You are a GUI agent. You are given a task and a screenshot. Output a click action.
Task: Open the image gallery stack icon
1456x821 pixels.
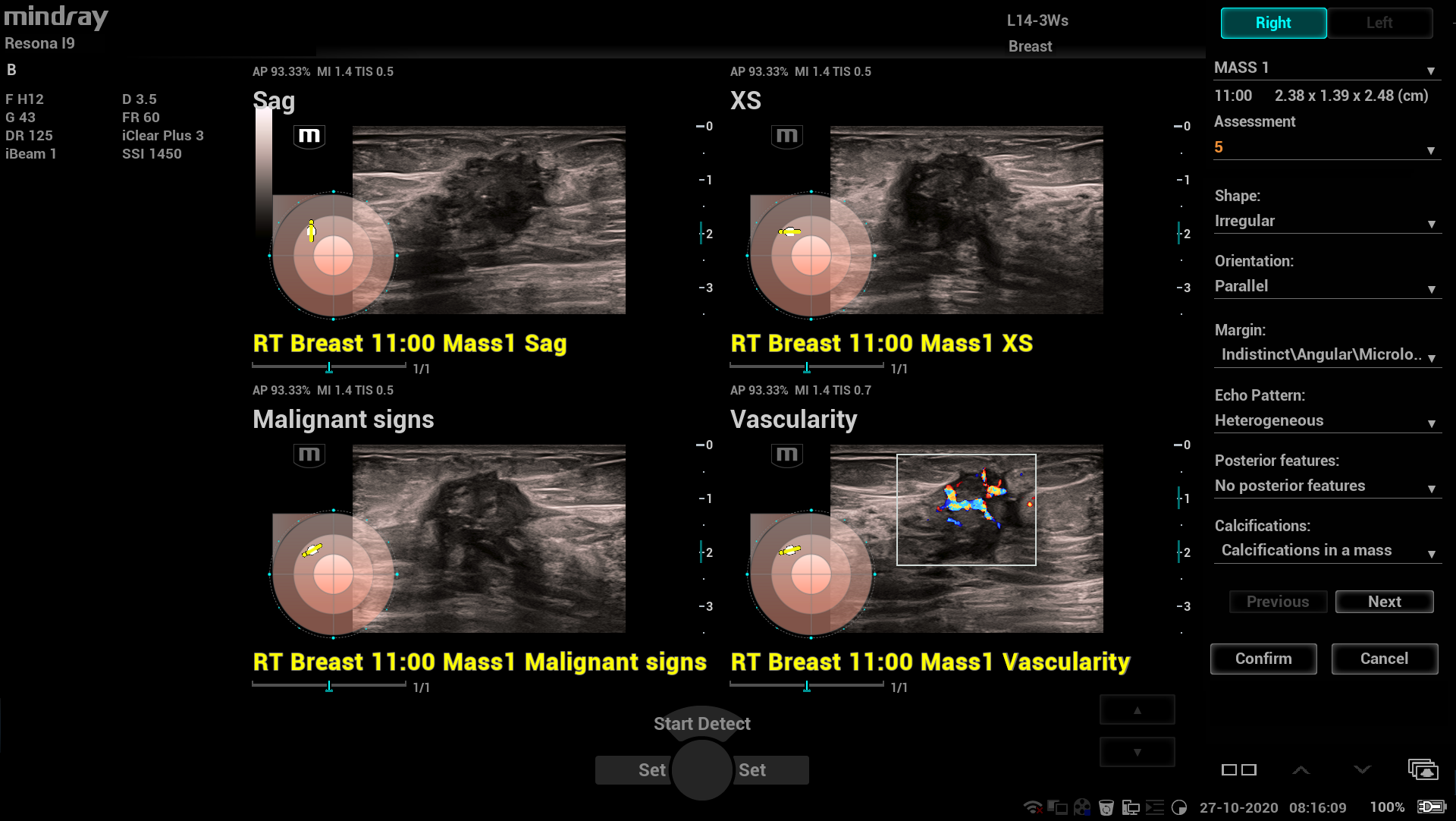point(1423,769)
